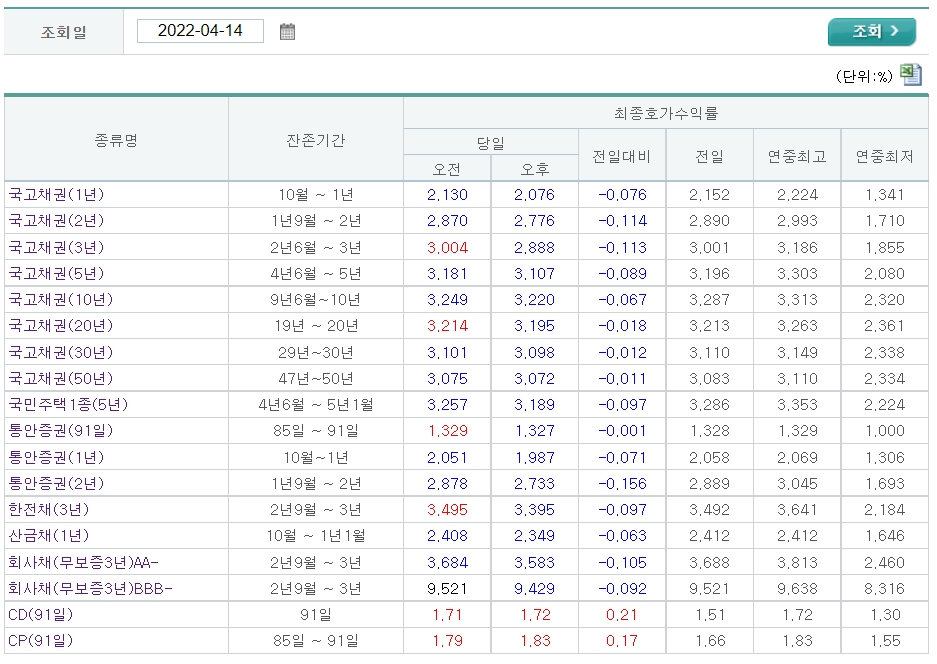Select the 국고채권(1년) bond row
The image size is (937, 664).
tap(56, 193)
